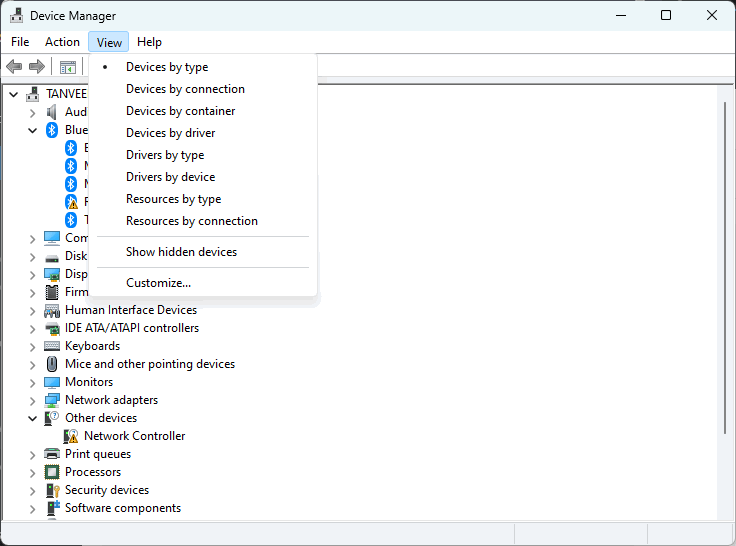
Task: Select the Network Controller device
Action: pos(135,436)
